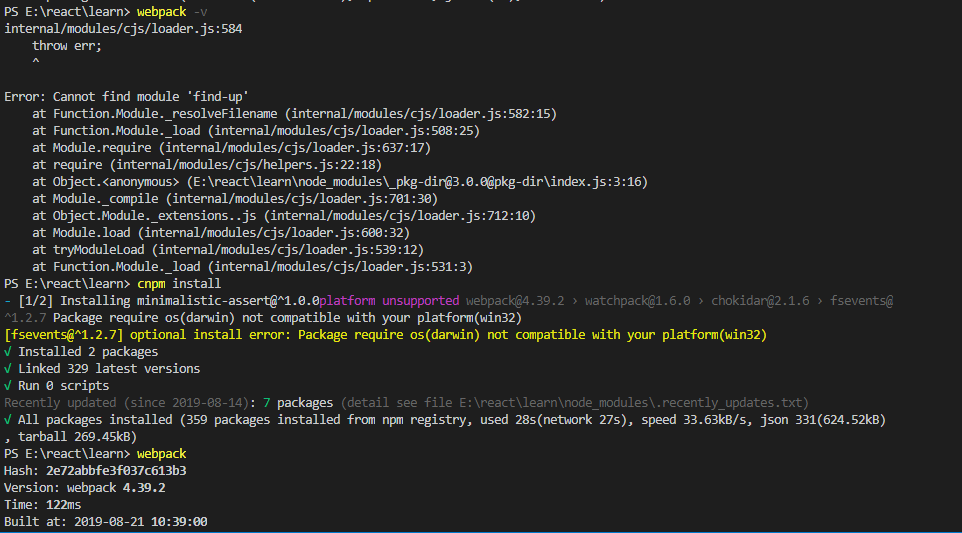Click the 'Object.Module._extensions..js' stack trace line

[x=284, y=216]
